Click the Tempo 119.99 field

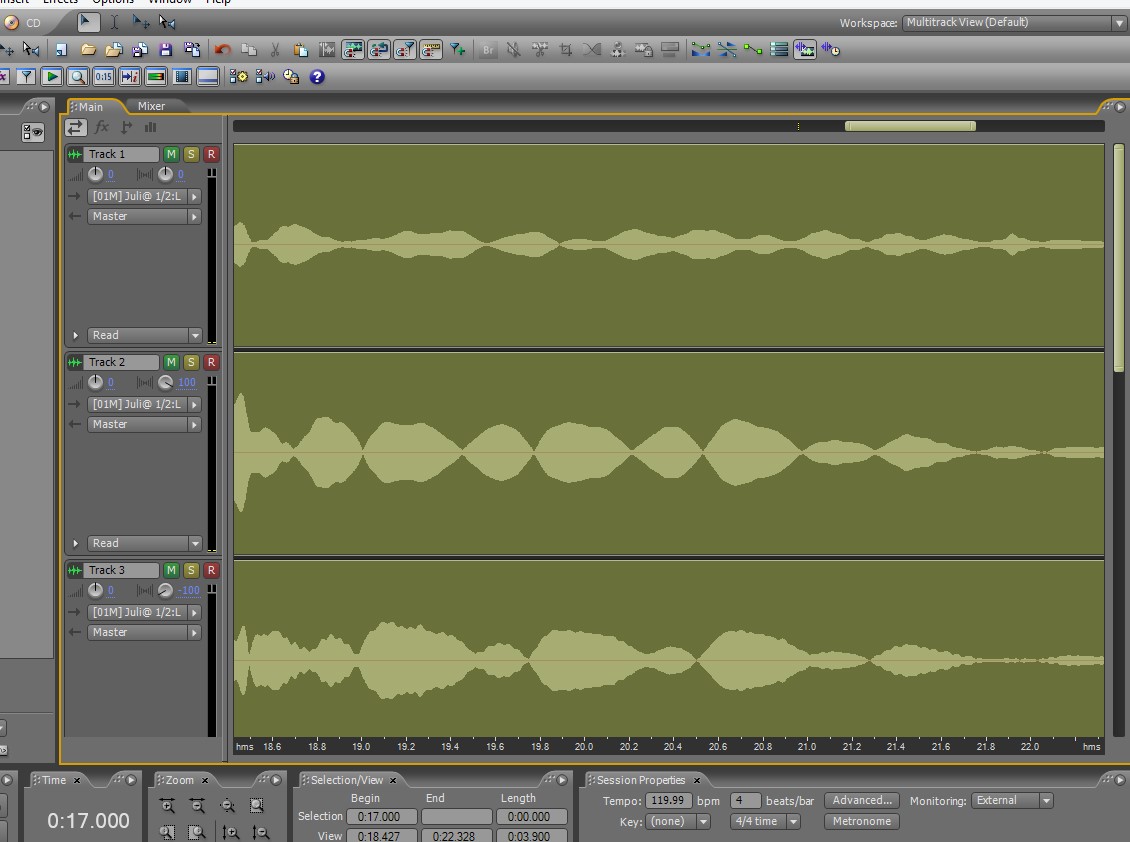(x=669, y=800)
